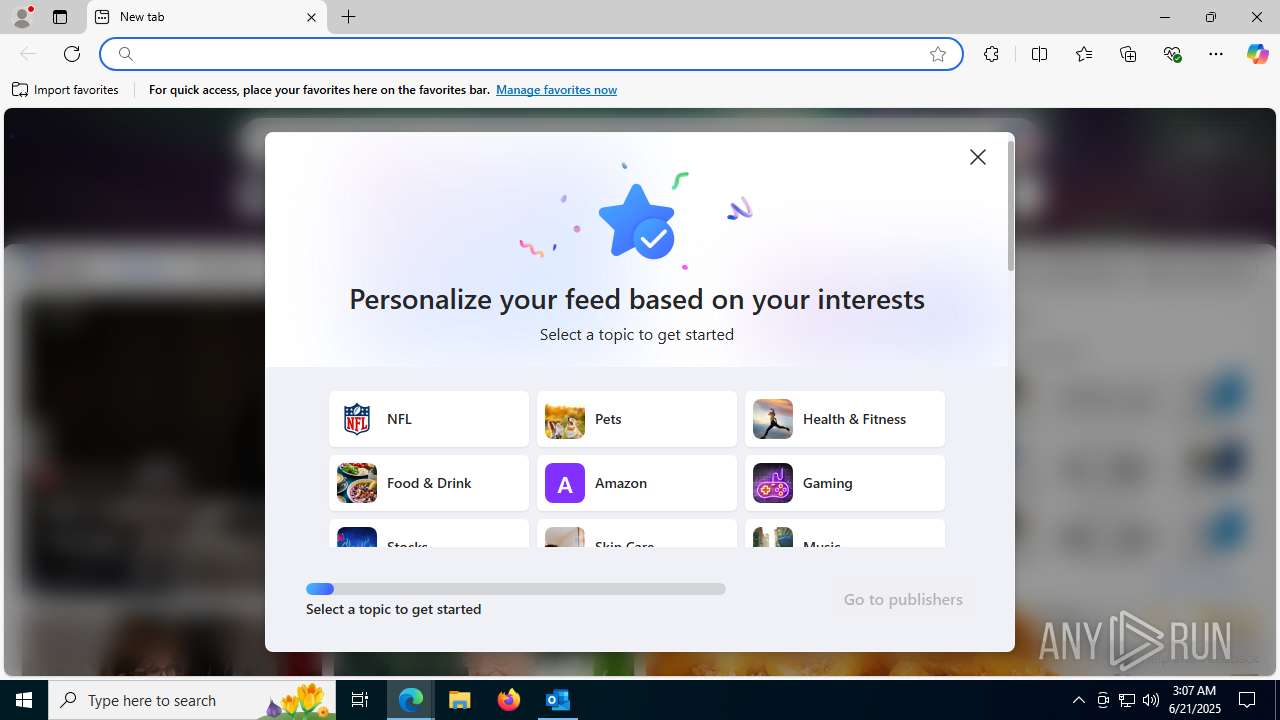Select the Pets topic
Viewport: 1280px width, 720px height.
pos(637,419)
